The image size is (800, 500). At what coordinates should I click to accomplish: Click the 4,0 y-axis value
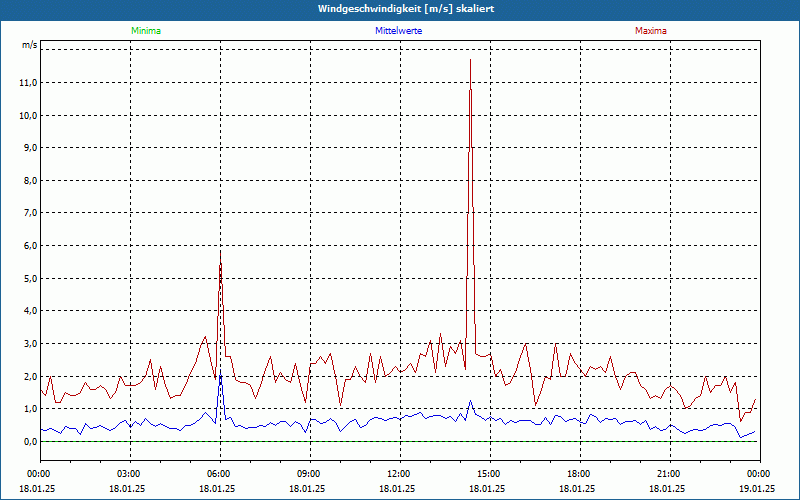[x=31, y=311]
